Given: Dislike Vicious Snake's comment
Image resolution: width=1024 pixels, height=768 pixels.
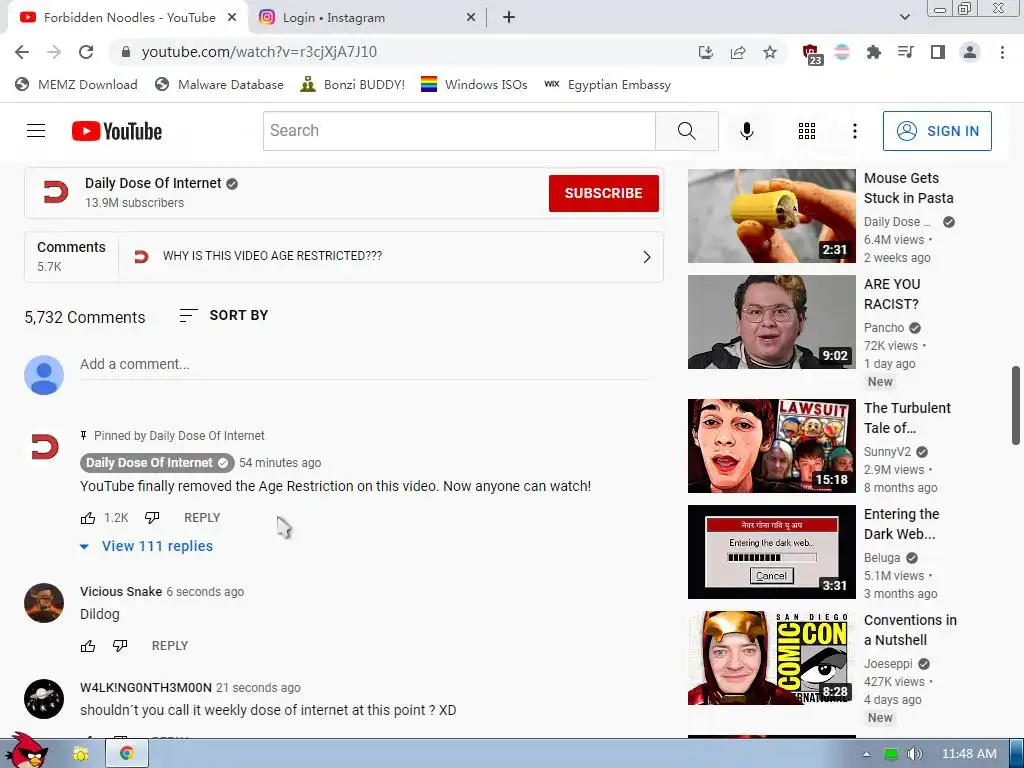Looking at the screenshot, I should (120, 646).
